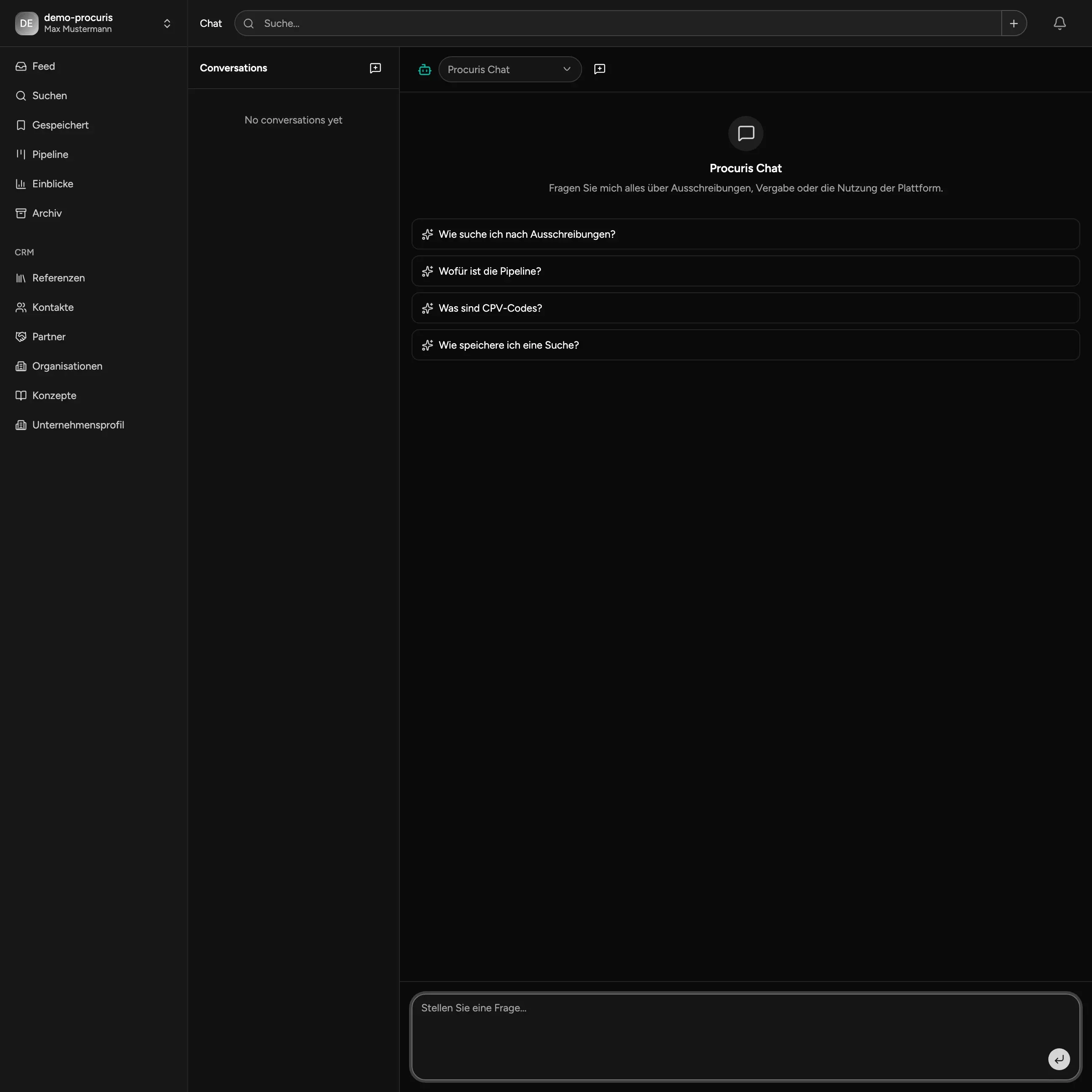Click the central chat bubble icon
Viewport: 1092px width, 1092px height.
coord(745,134)
